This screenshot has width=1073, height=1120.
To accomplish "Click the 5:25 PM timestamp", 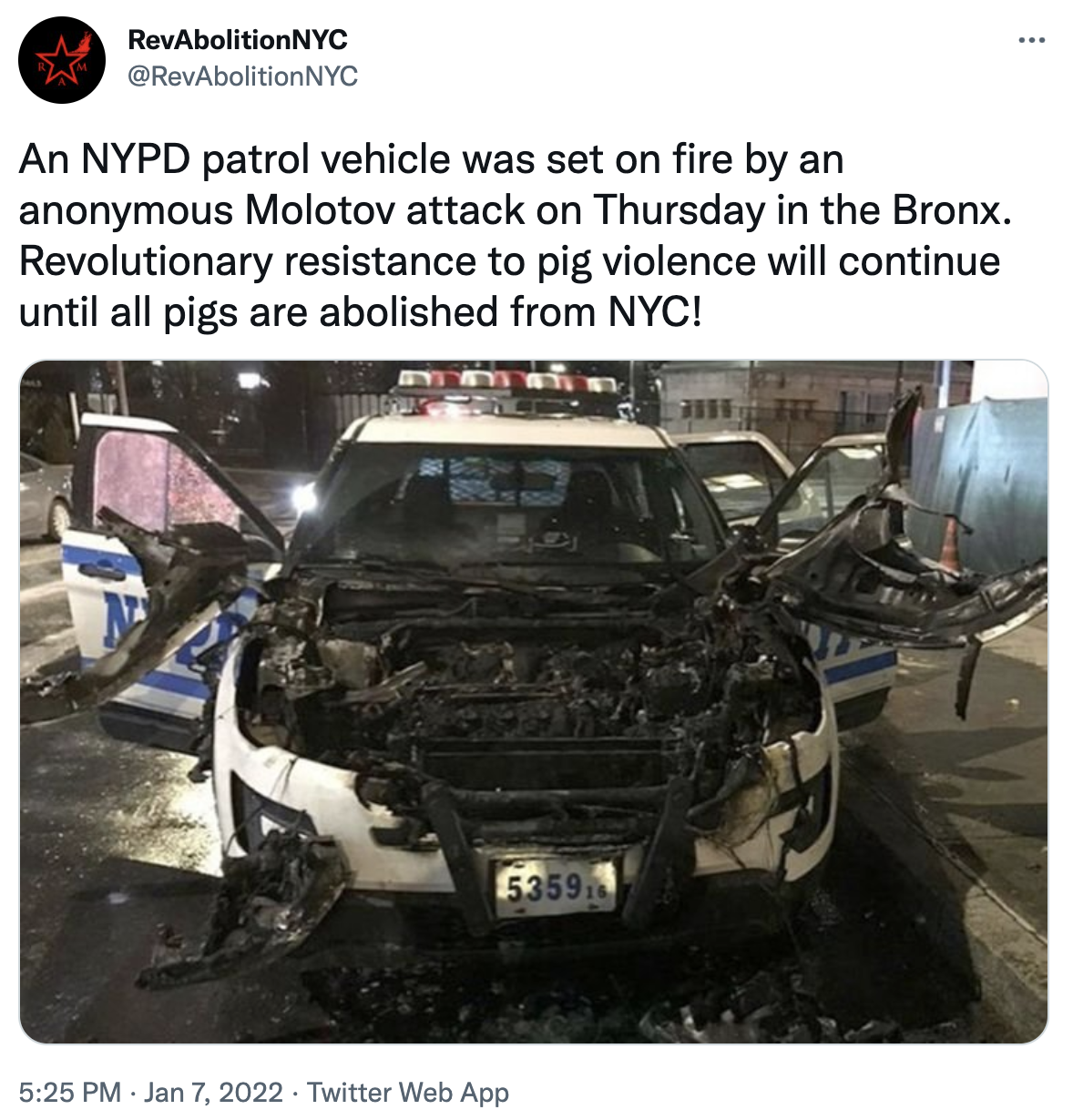I will pyautogui.click(x=70, y=1092).
